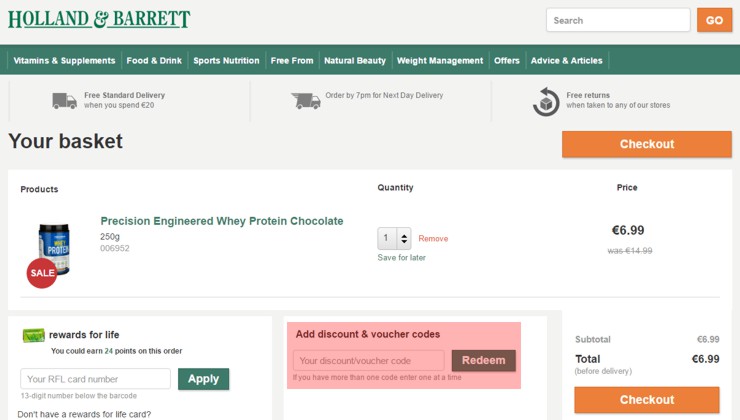The image size is (740, 420).
Task: Focus the discount/voucher code field
Action: pos(369,361)
